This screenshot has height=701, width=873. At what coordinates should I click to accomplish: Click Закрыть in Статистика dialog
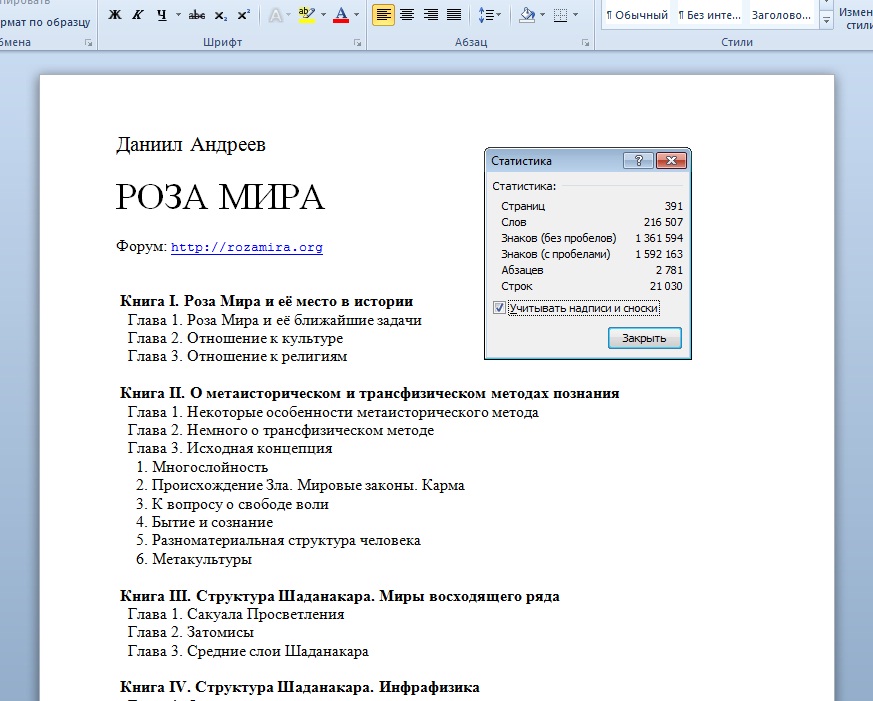tap(645, 338)
